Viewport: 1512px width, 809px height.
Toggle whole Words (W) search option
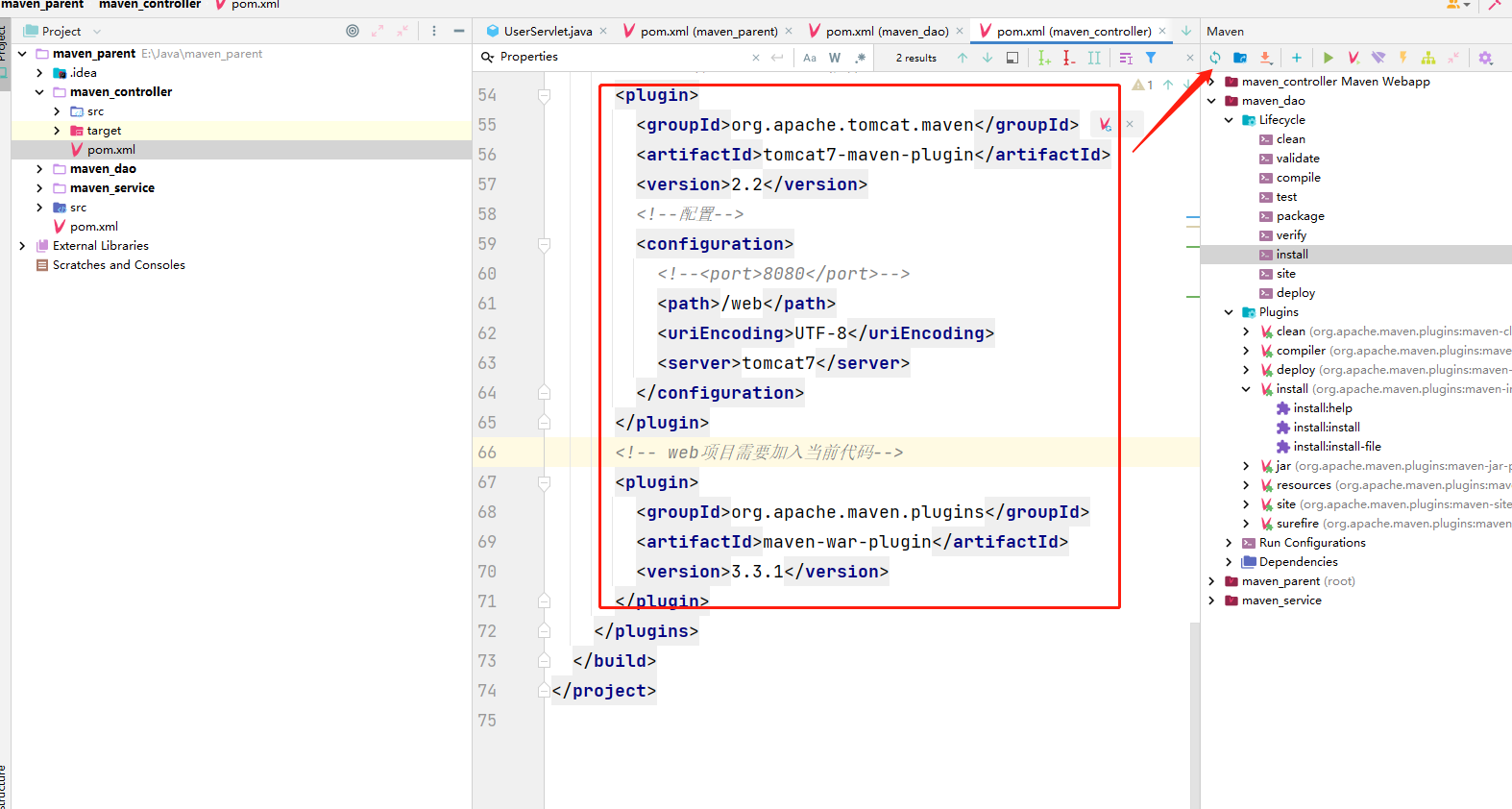pyautogui.click(x=835, y=58)
